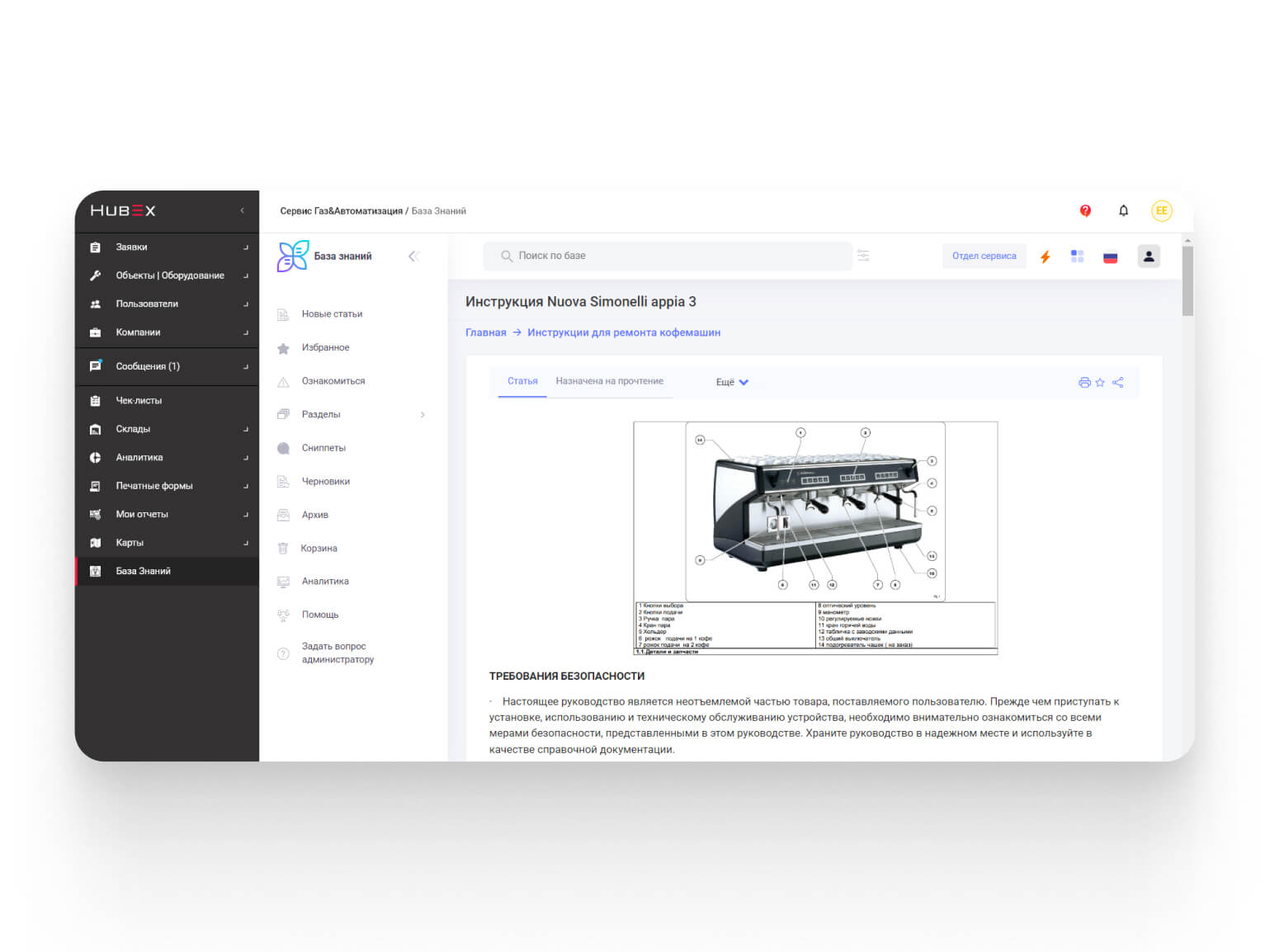Expand the Компании submenu arrow
This screenshot has width=1270, height=952.
point(245,332)
